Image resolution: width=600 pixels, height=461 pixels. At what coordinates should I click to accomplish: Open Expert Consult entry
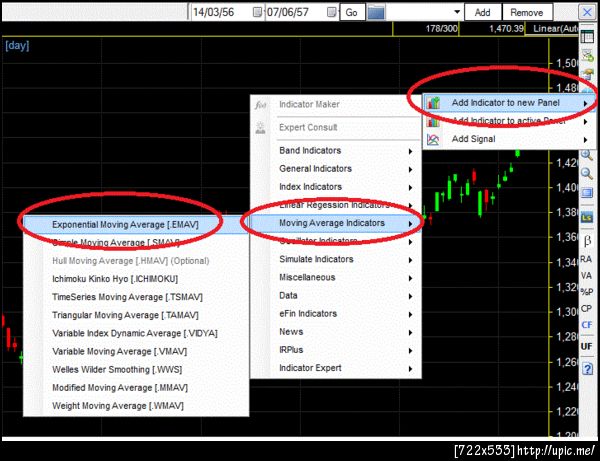point(337,127)
